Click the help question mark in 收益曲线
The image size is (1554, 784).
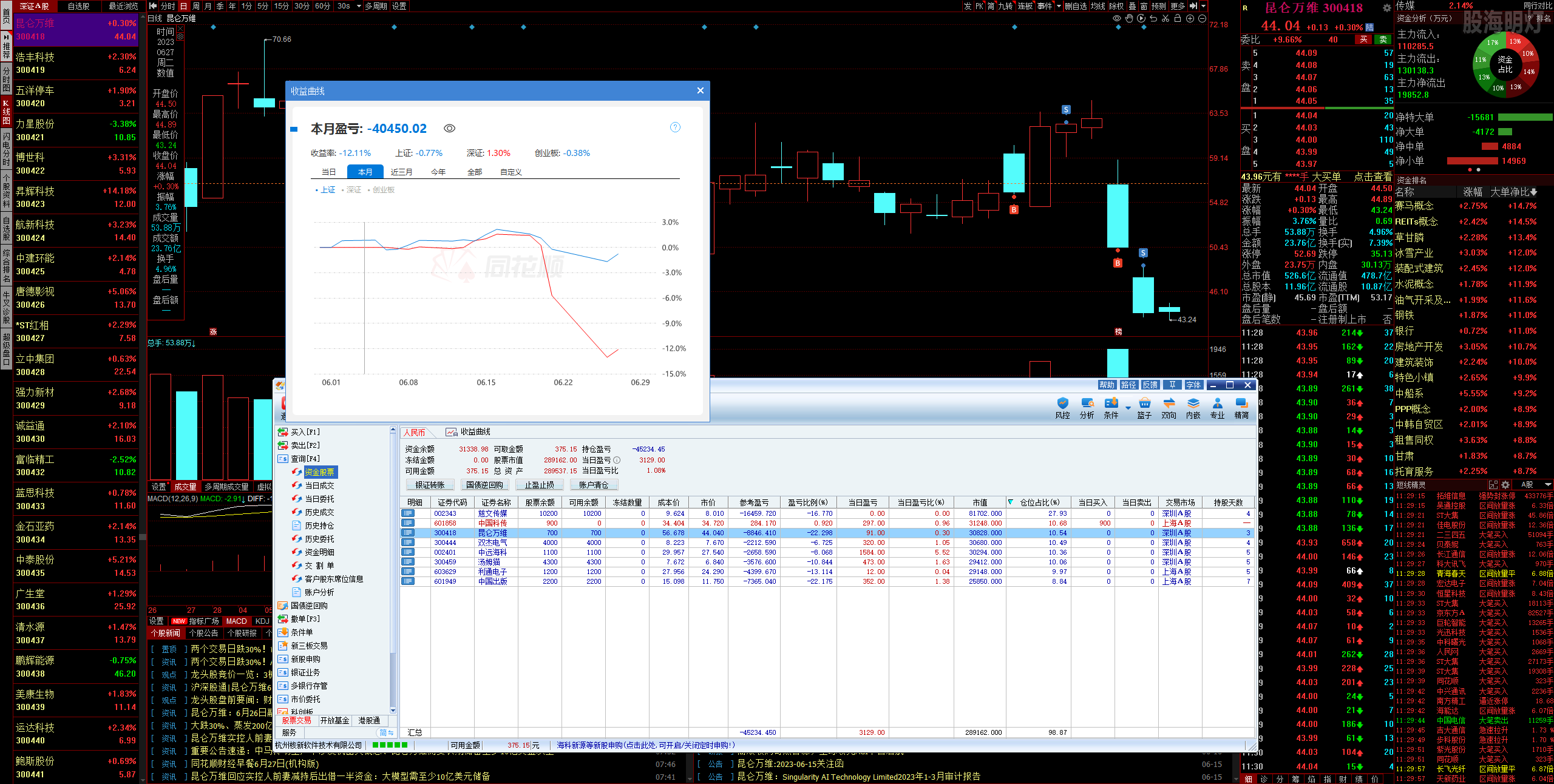click(x=675, y=127)
